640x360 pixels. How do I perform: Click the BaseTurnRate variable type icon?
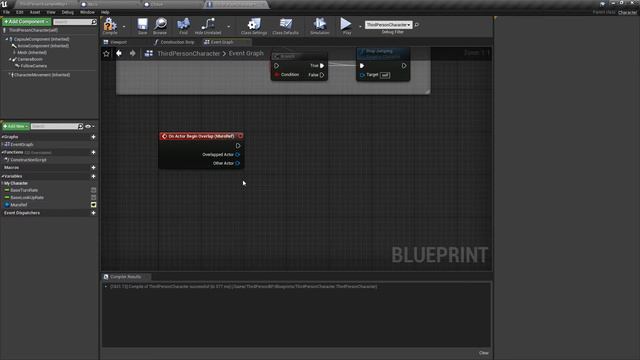7,190
